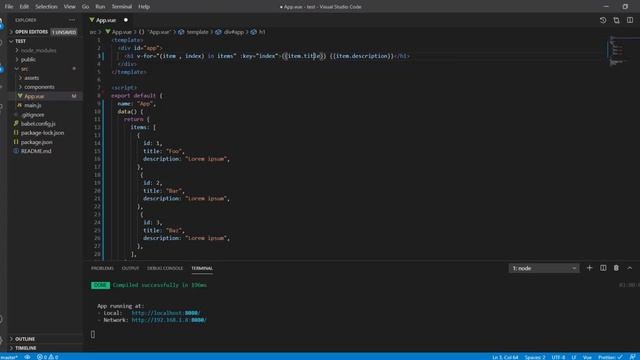
Task: Change language mode Vue in status bar
Action: point(587,357)
